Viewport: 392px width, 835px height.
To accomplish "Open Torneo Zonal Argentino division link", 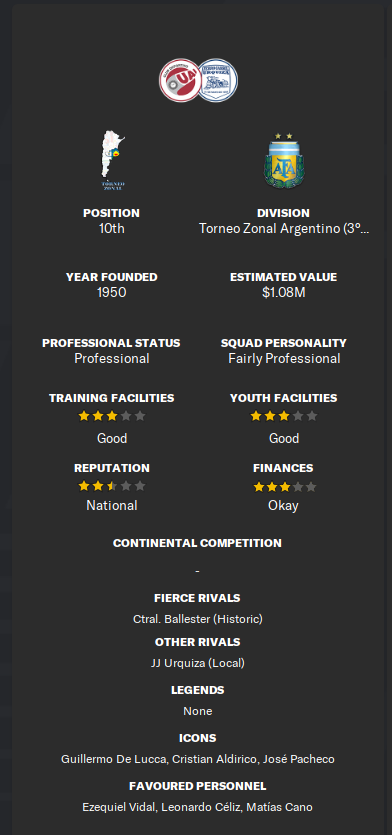I will point(284,228).
